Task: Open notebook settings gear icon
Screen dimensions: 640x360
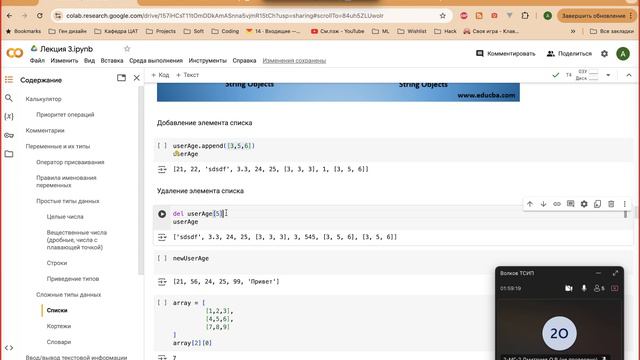Action: [604, 53]
